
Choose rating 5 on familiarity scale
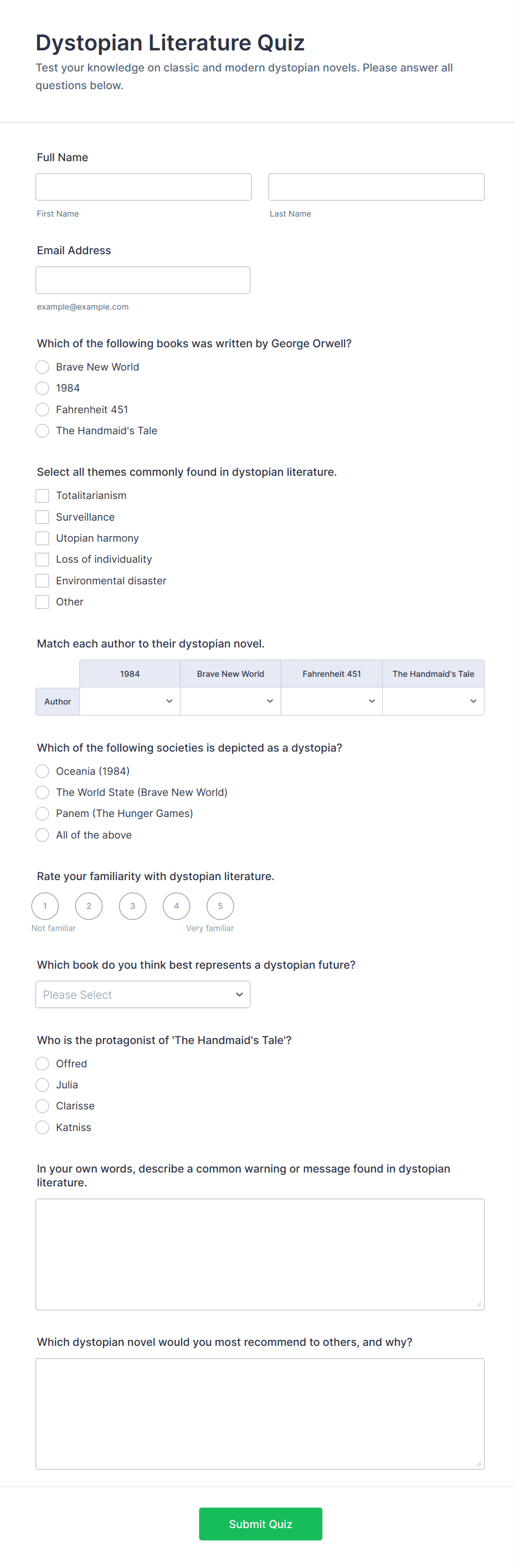pyautogui.click(x=220, y=906)
